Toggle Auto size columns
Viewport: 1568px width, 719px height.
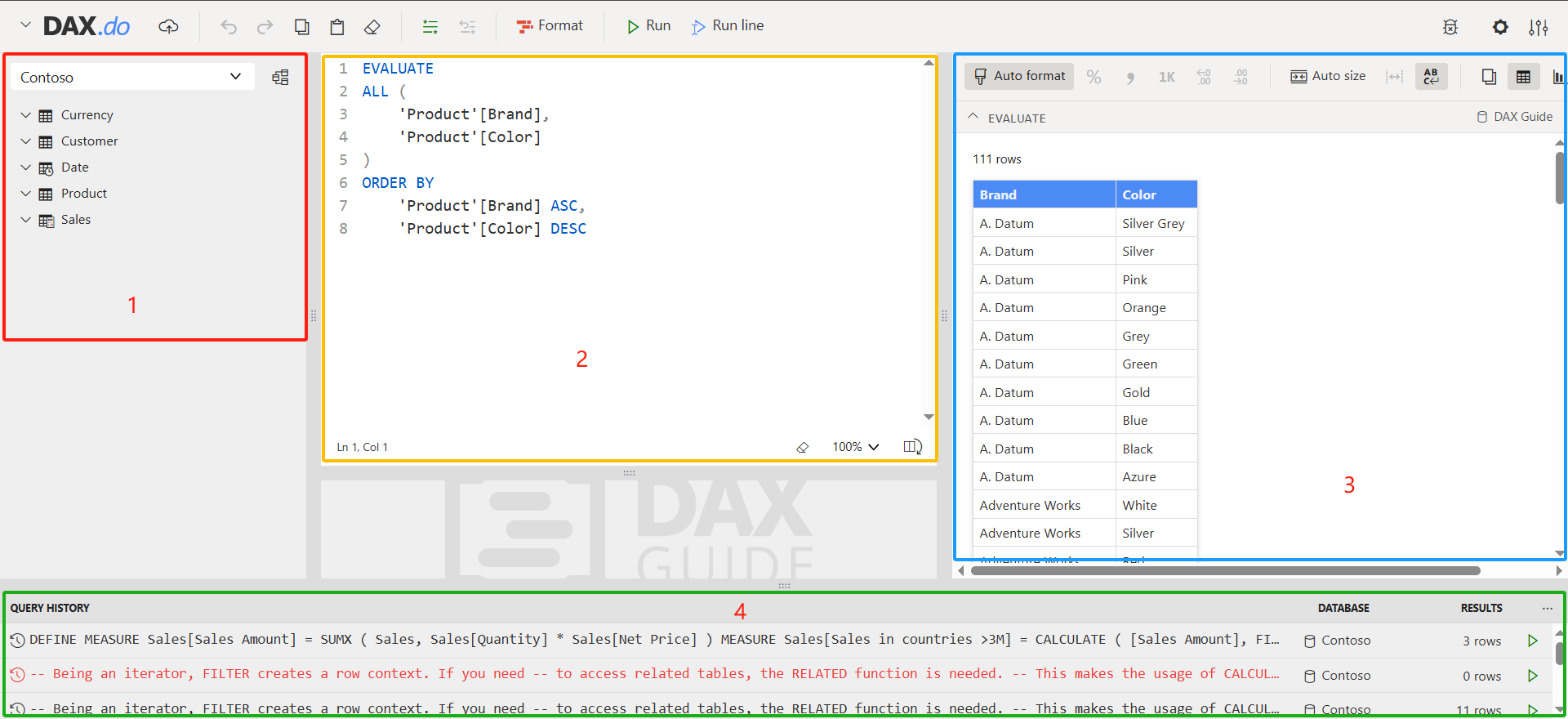pyautogui.click(x=1327, y=76)
